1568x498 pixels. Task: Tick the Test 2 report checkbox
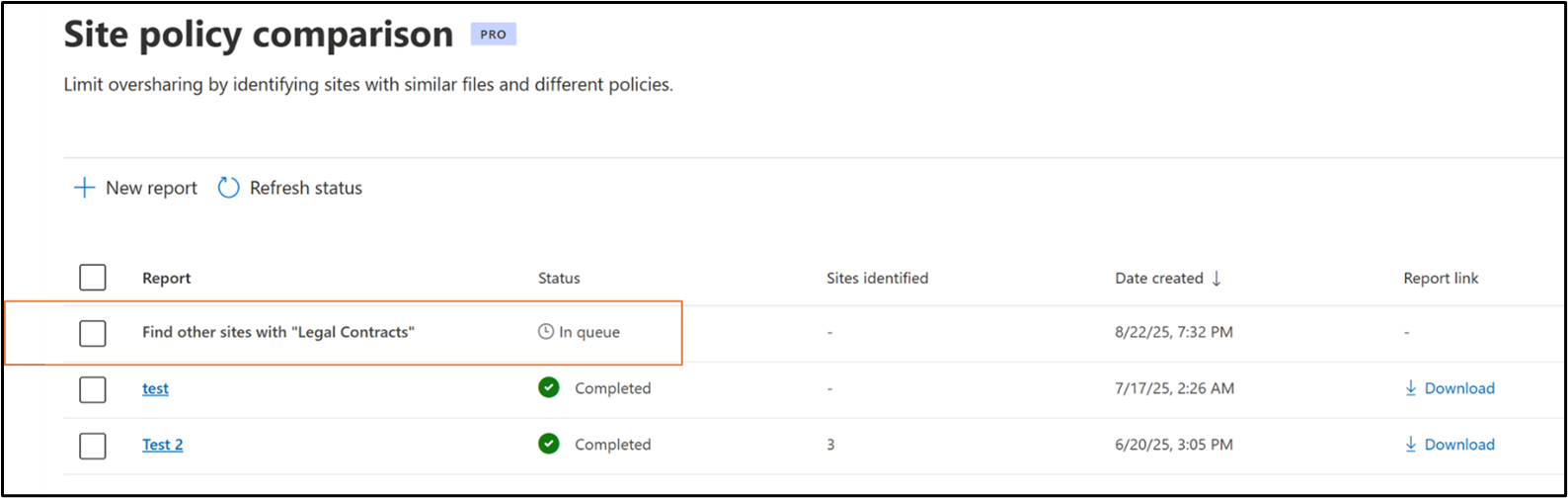[x=93, y=446]
